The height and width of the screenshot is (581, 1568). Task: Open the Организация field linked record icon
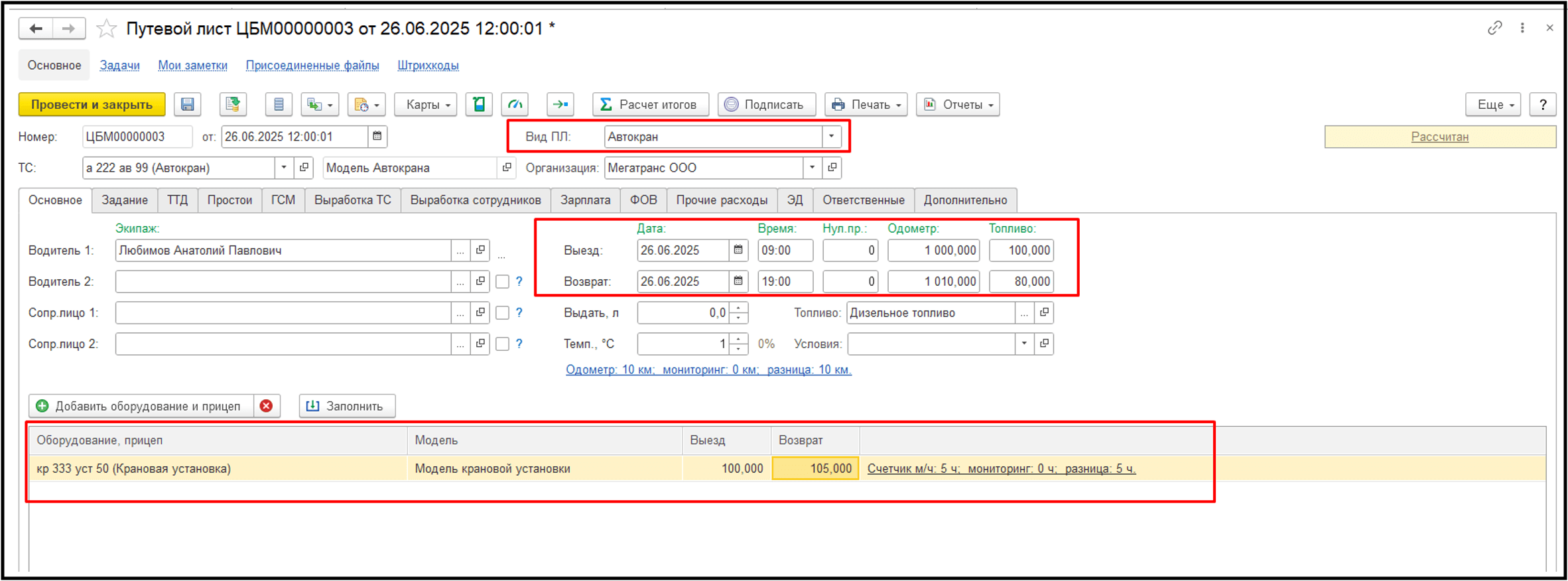click(x=832, y=168)
